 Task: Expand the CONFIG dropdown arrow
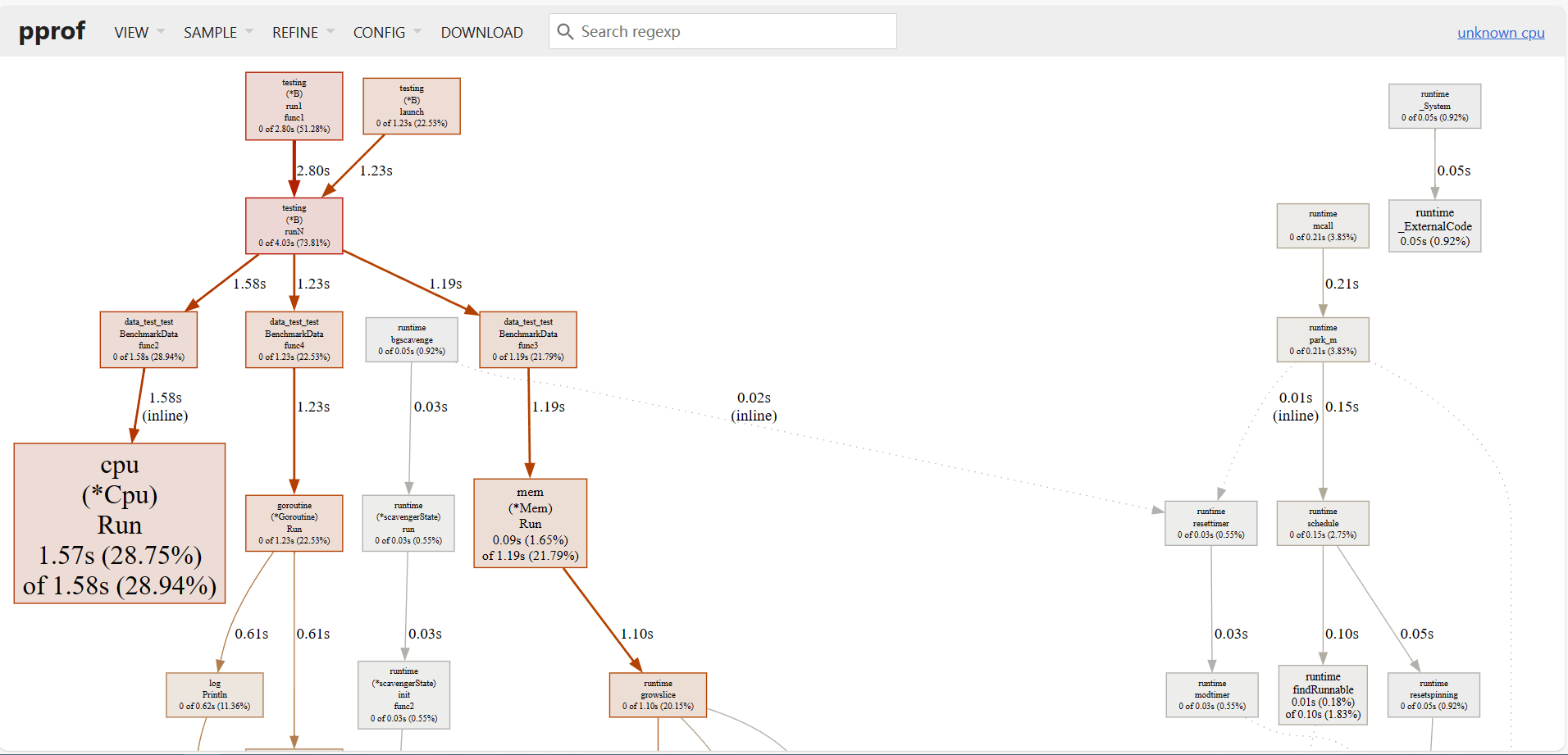pos(417,32)
